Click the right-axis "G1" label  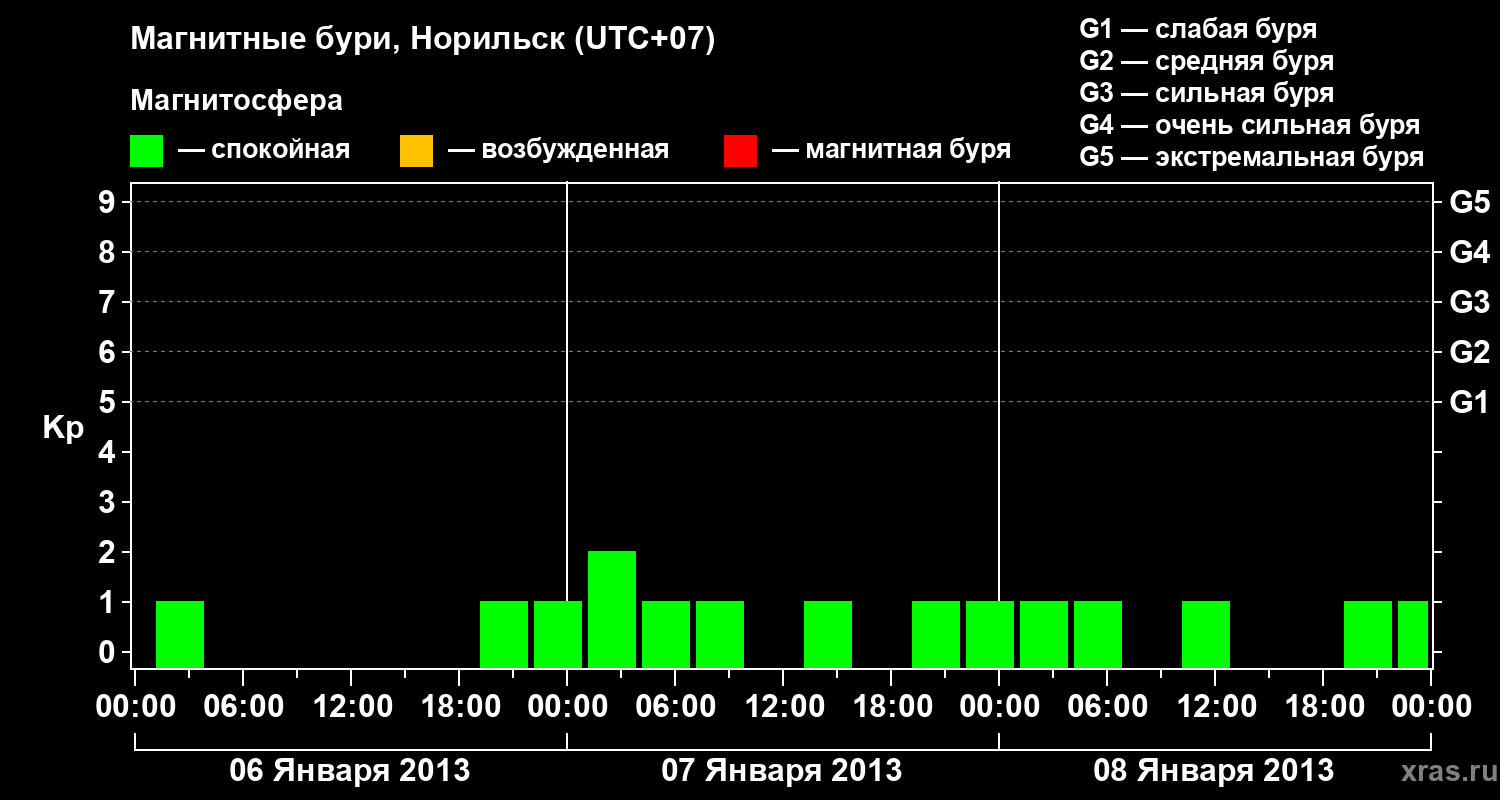click(1469, 402)
